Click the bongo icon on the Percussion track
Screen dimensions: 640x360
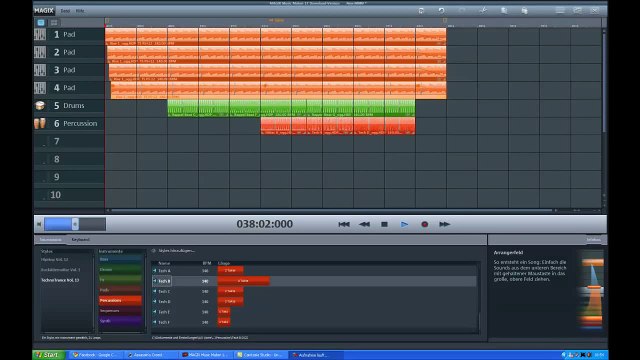(40, 123)
